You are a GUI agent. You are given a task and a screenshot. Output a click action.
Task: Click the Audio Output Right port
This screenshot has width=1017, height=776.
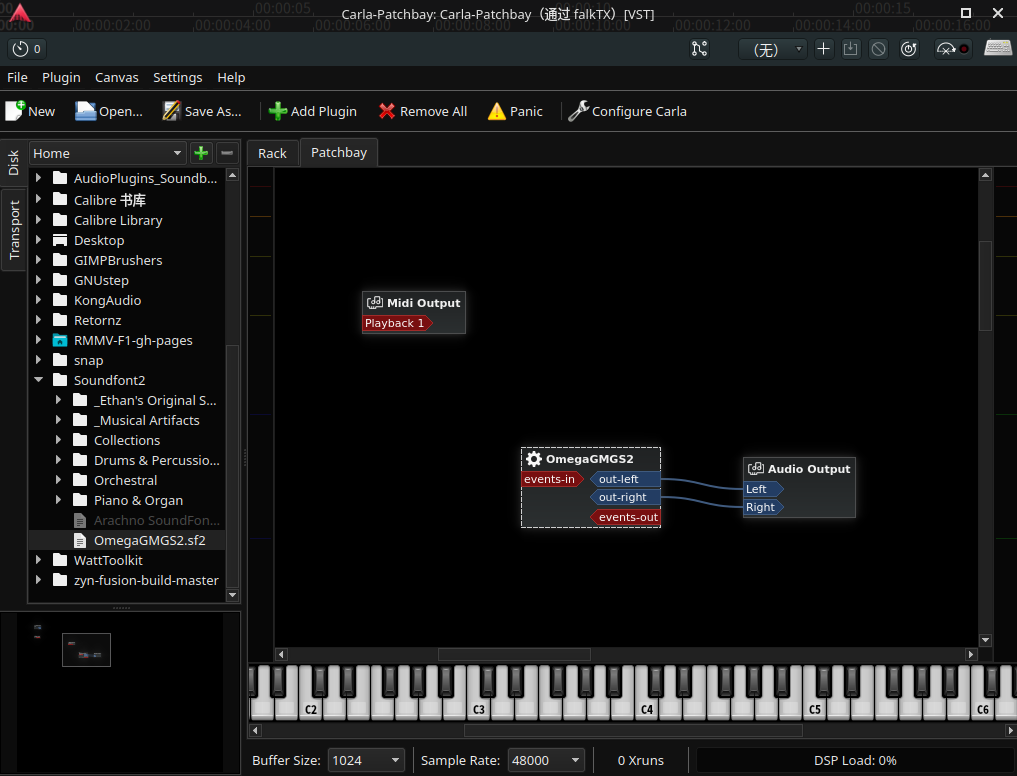(x=763, y=507)
